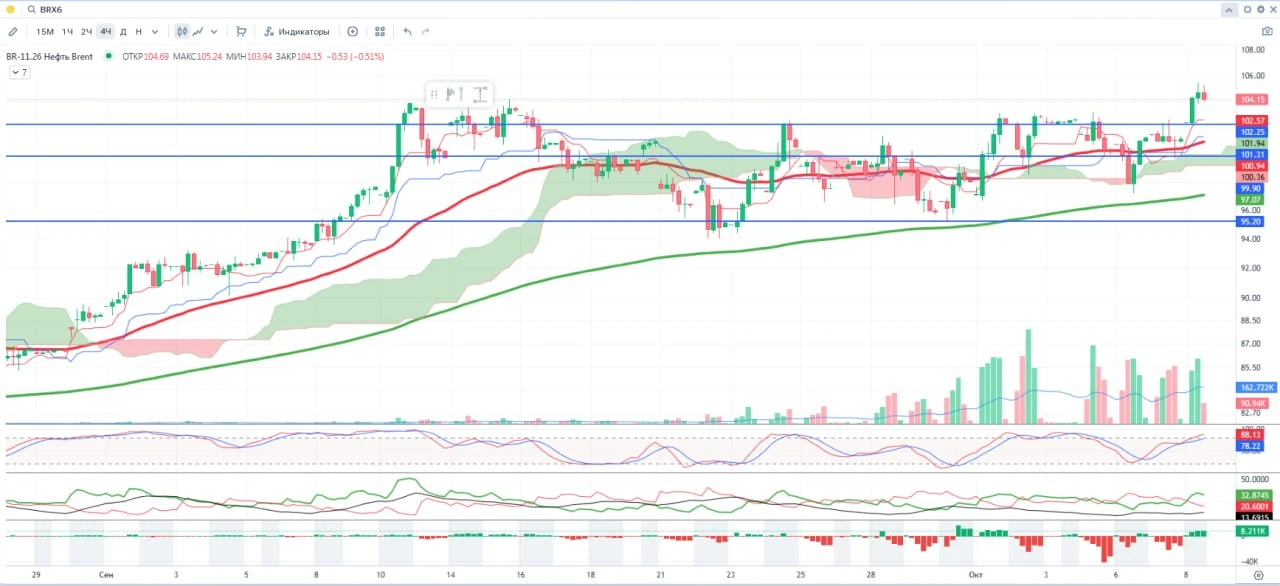Click the 108.00 price axis tick

point(1253,49)
